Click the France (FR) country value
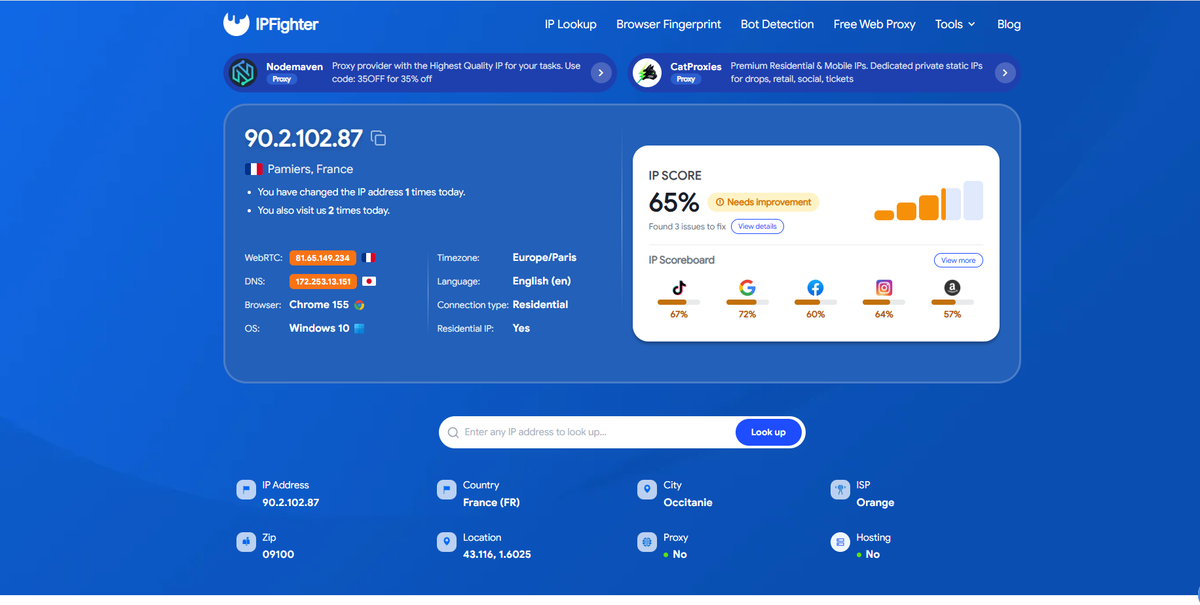Image resolution: width=1200 pixels, height=605 pixels. 491,502
